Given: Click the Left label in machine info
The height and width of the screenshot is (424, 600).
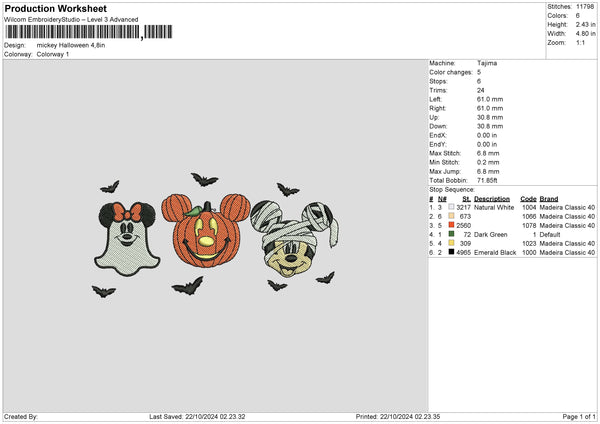Looking at the screenshot, I should coord(435,99).
